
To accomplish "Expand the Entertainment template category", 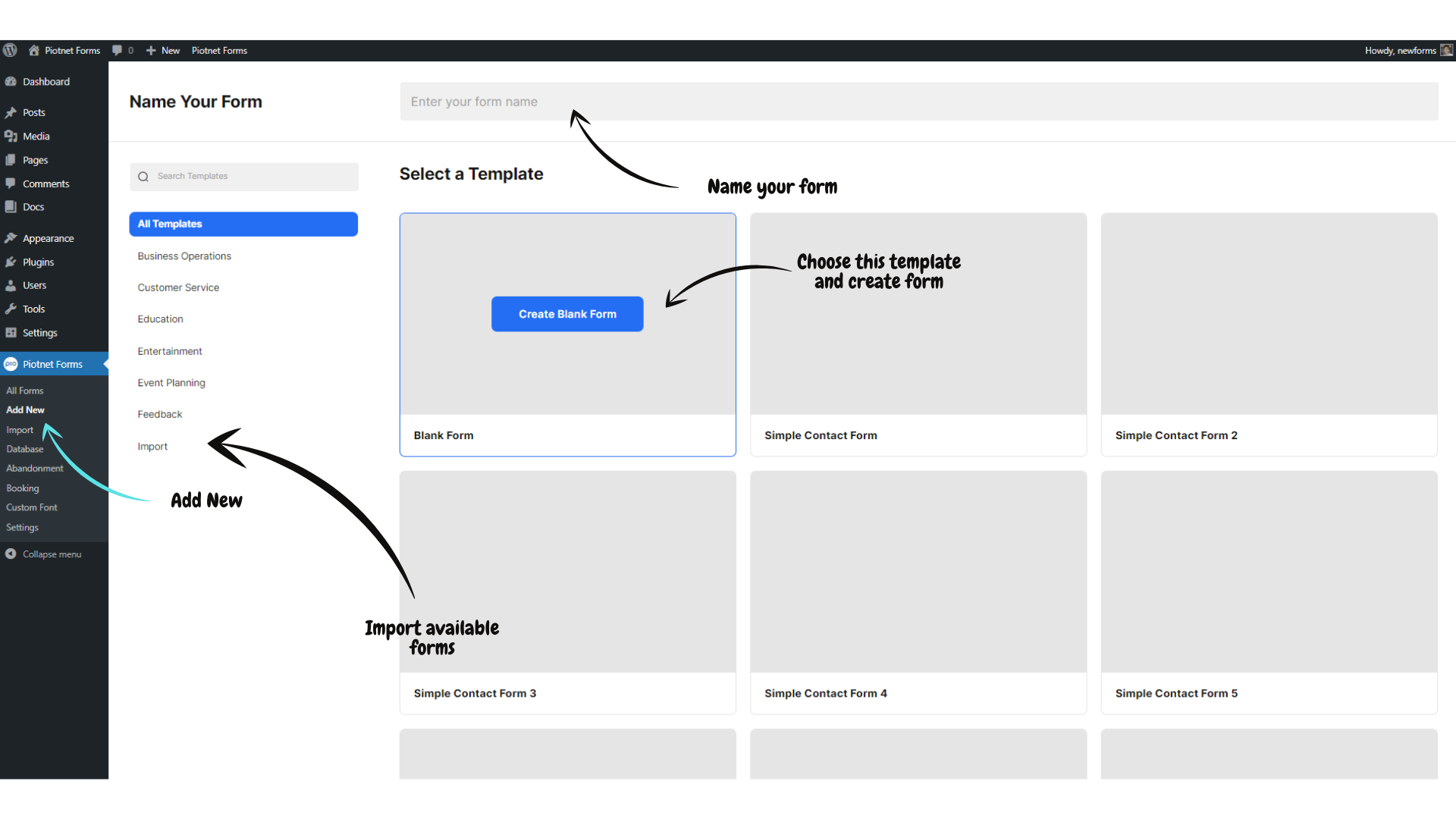I will 169,350.
